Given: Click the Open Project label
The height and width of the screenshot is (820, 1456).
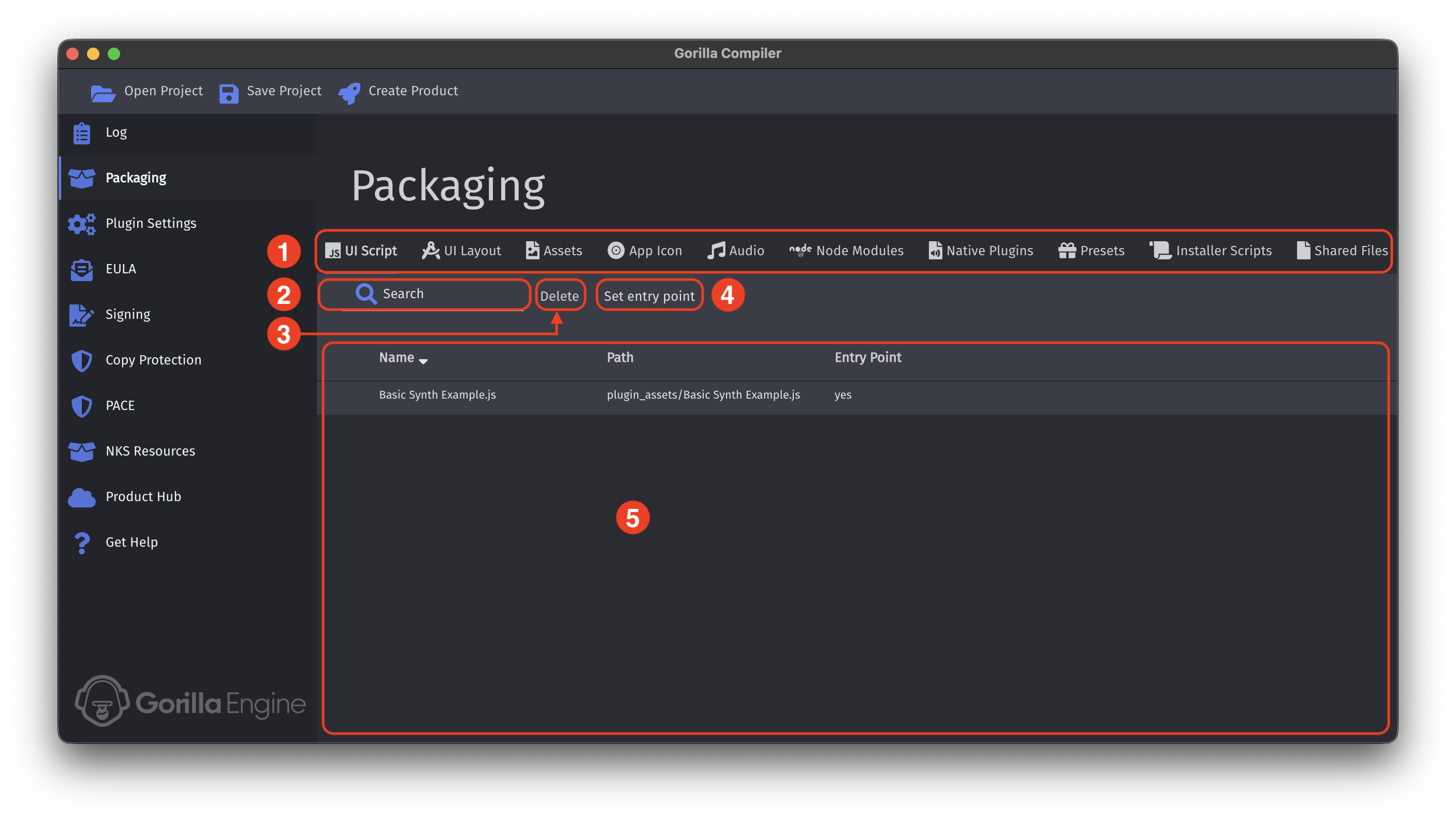Looking at the screenshot, I should 163,91.
